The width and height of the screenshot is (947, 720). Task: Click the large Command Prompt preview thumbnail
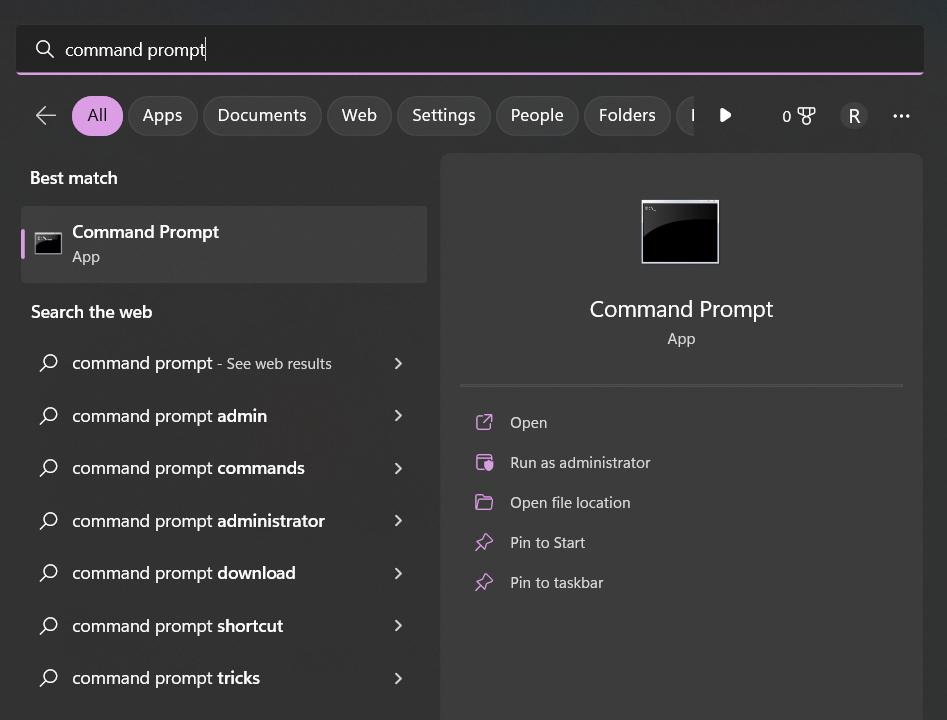680,232
